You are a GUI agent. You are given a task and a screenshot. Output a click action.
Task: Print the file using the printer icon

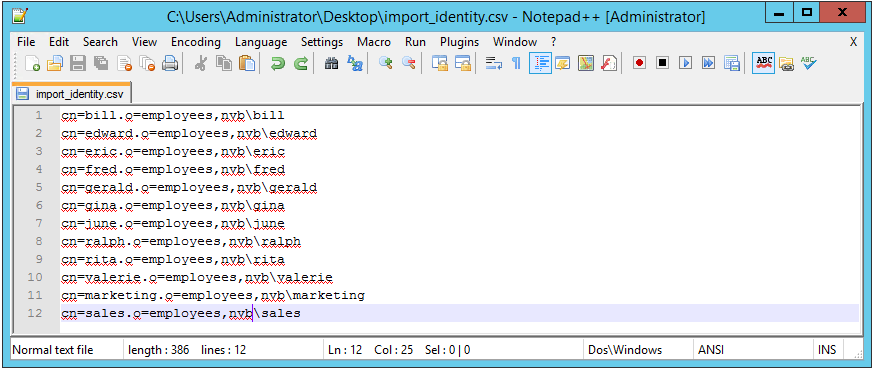tap(170, 63)
